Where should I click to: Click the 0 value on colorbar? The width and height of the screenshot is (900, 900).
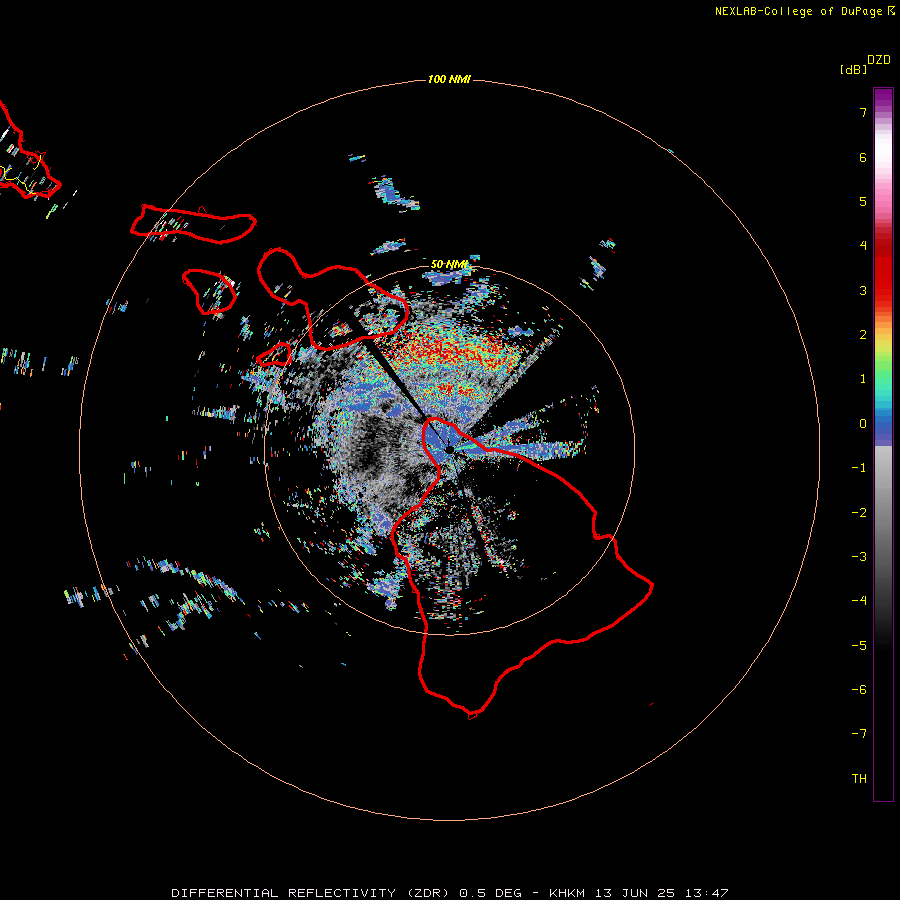click(x=863, y=424)
